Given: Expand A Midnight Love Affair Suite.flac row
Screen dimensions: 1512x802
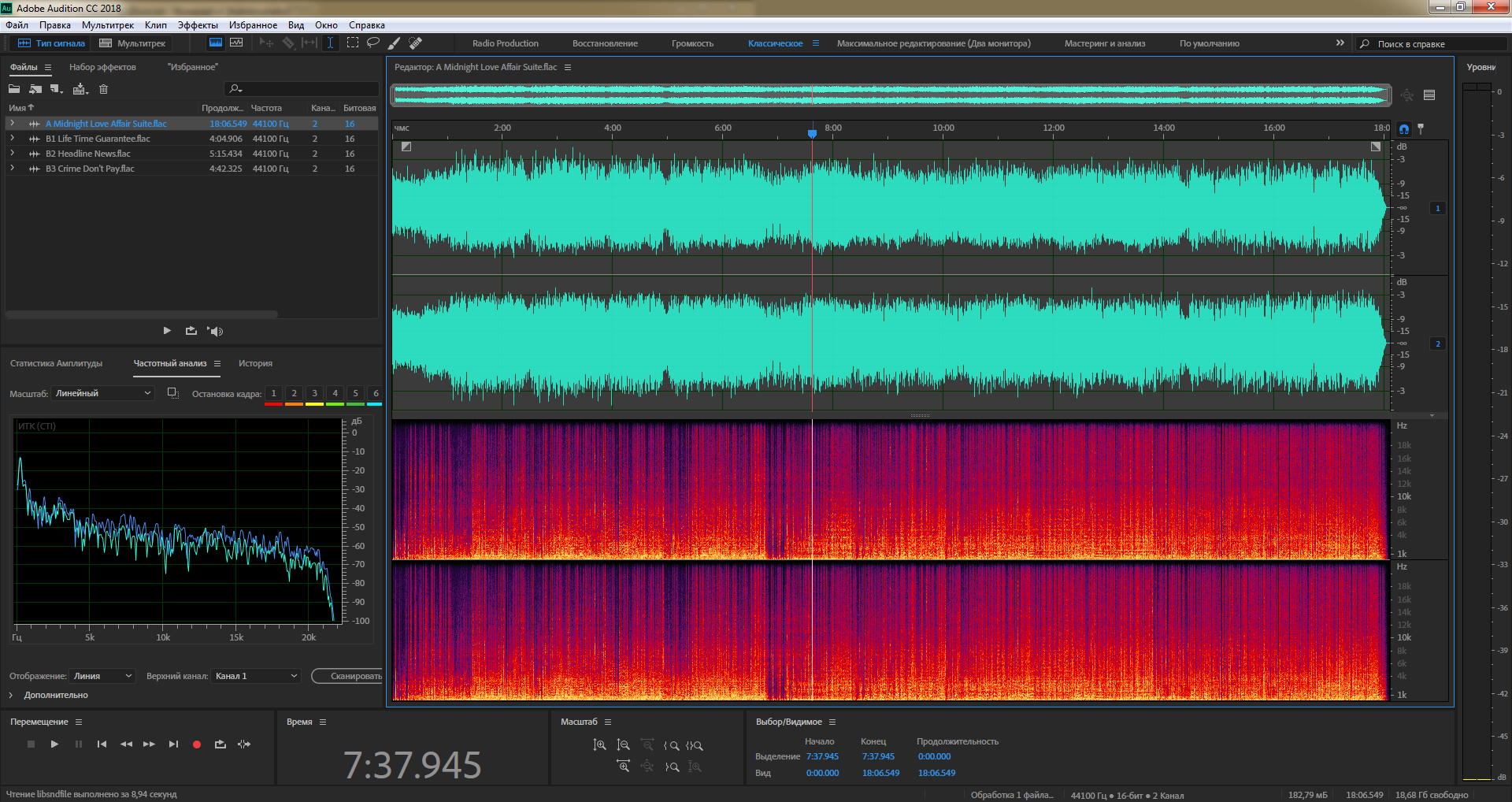Looking at the screenshot, I should tap(12, 124).
